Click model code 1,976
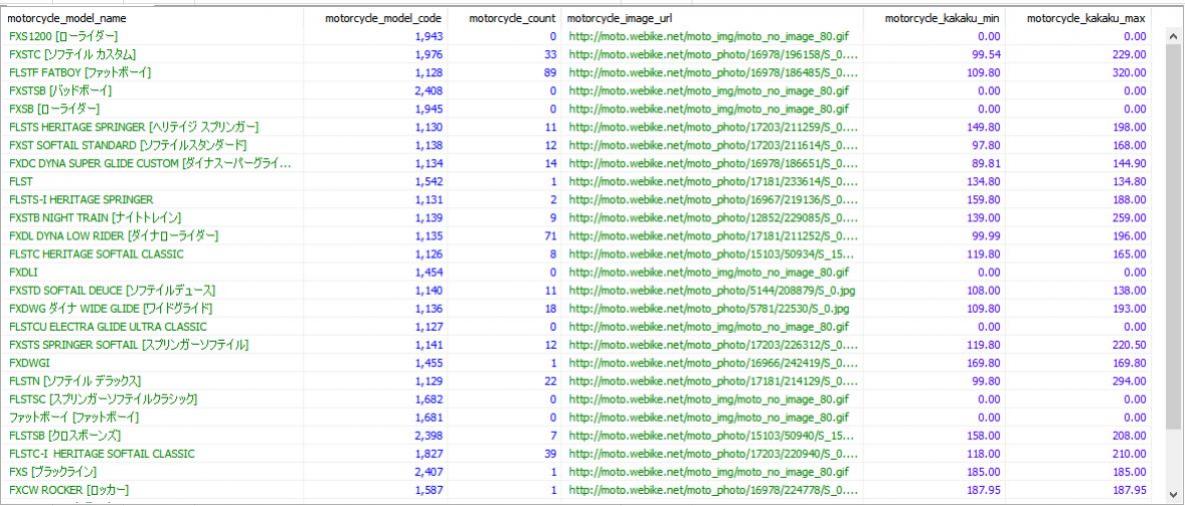The width and height of the screenshot is (1185, 506). 429,54
